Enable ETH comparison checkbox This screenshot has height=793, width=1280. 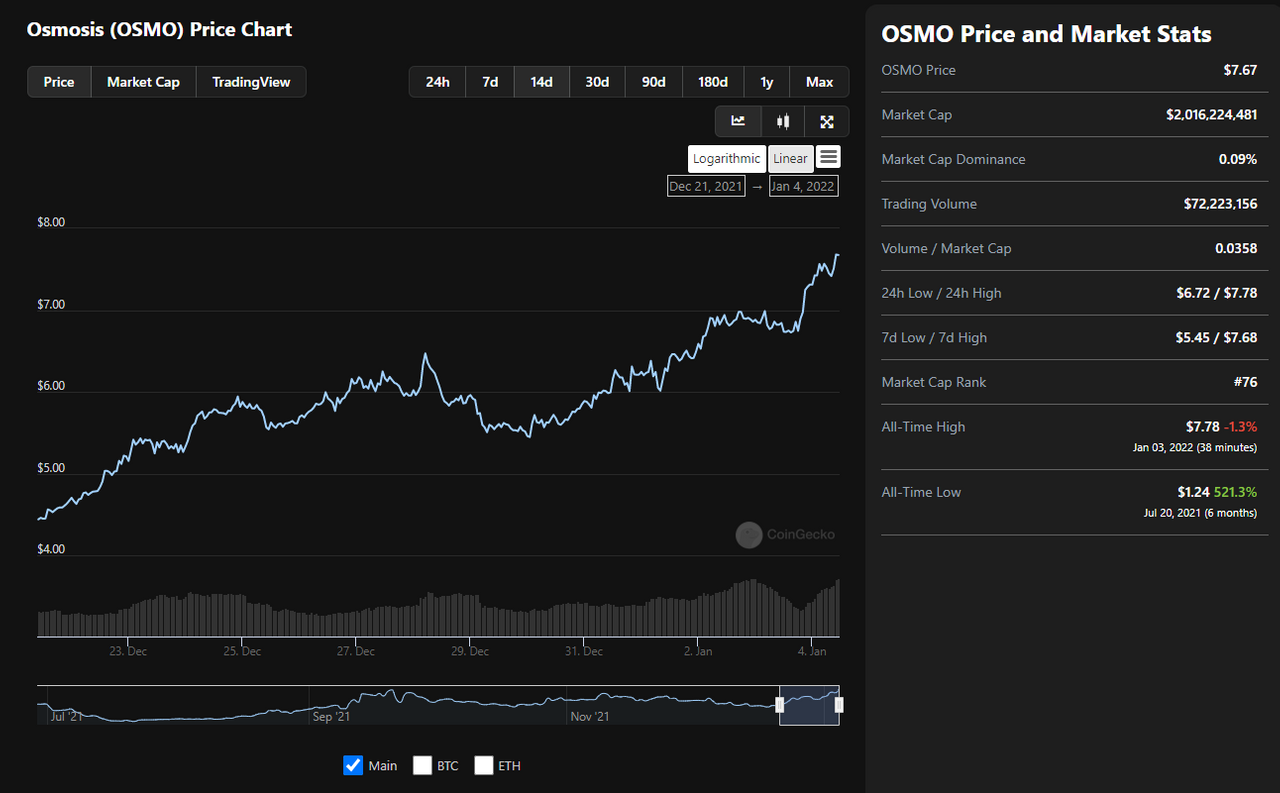pos(484,765)
